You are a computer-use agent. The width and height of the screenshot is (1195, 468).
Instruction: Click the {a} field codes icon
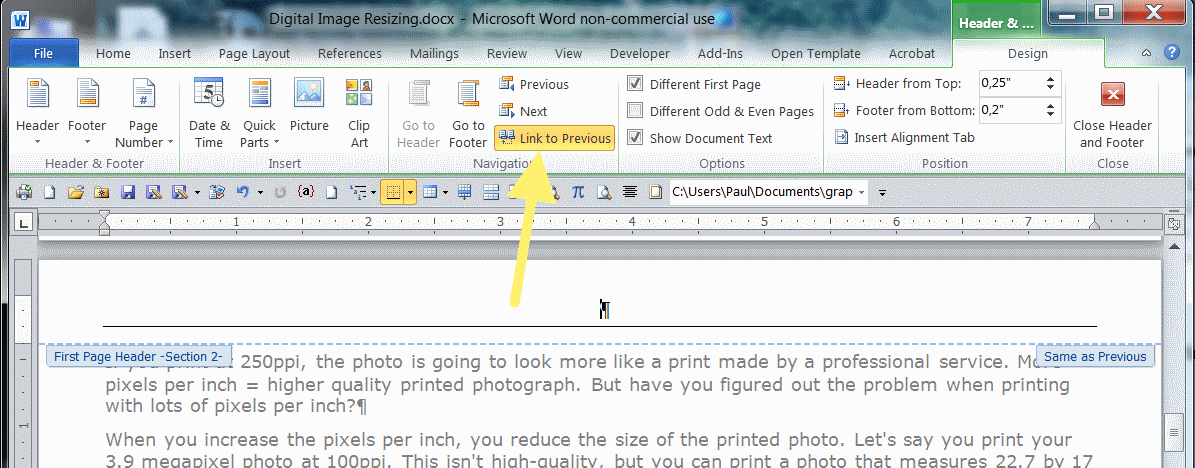[x=306, y=193]
